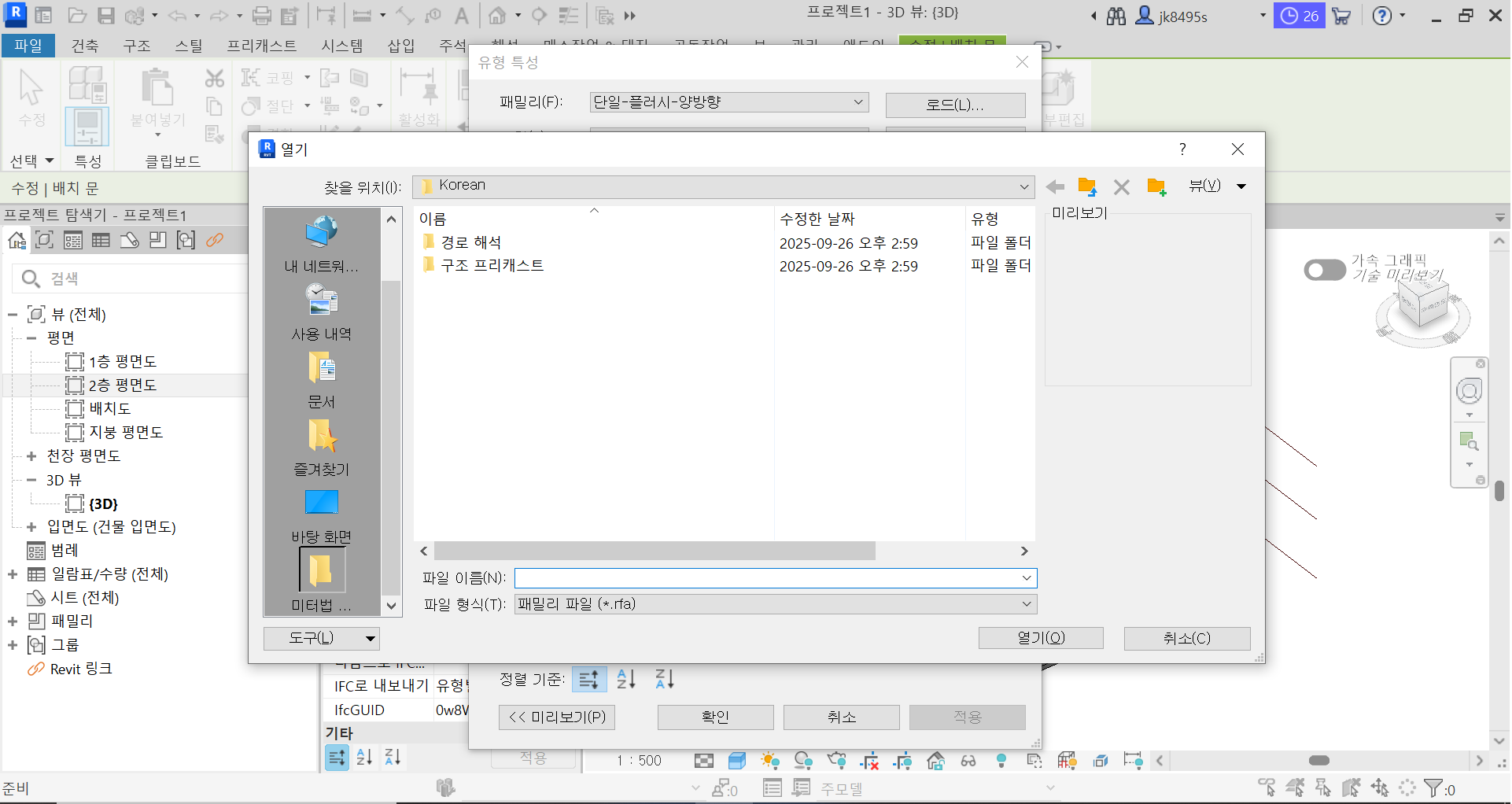The width and height of the screenshot is (1512, 804).
Task: Click the shopping cart icon in title bar
Action: click(1342, 16)
